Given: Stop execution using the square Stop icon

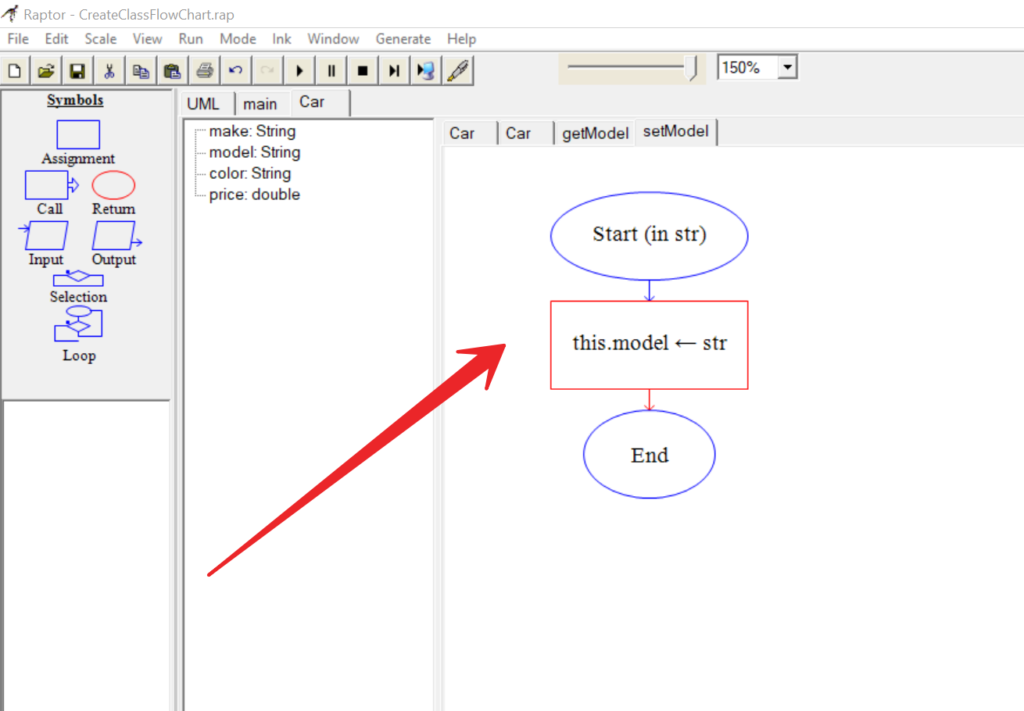Looking at the screenshot, I should (x=361, y=70).
